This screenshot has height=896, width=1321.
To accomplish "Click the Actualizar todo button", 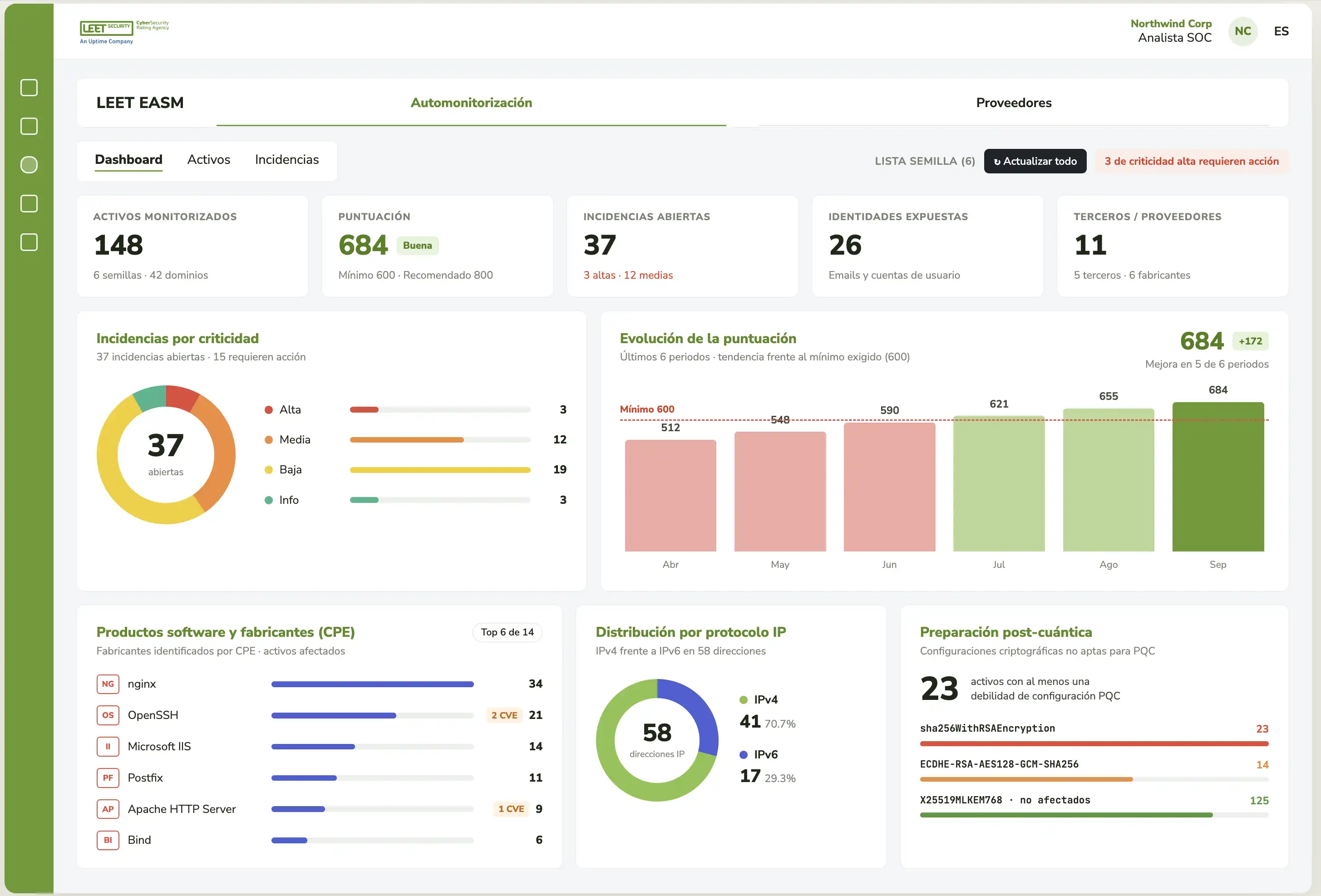I will point(1035,162).
